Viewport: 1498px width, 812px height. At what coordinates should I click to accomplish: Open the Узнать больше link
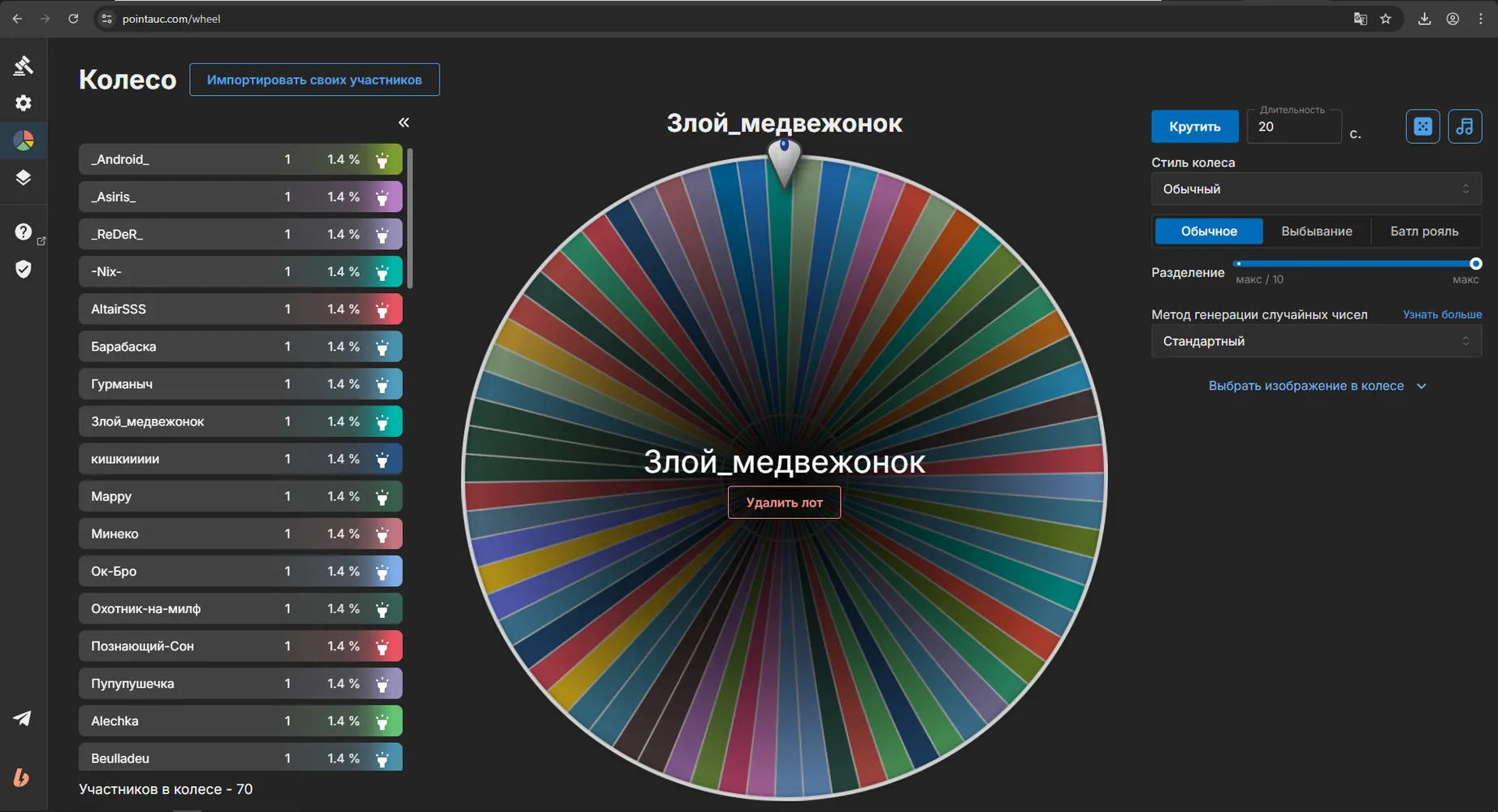click(1442, 314)
